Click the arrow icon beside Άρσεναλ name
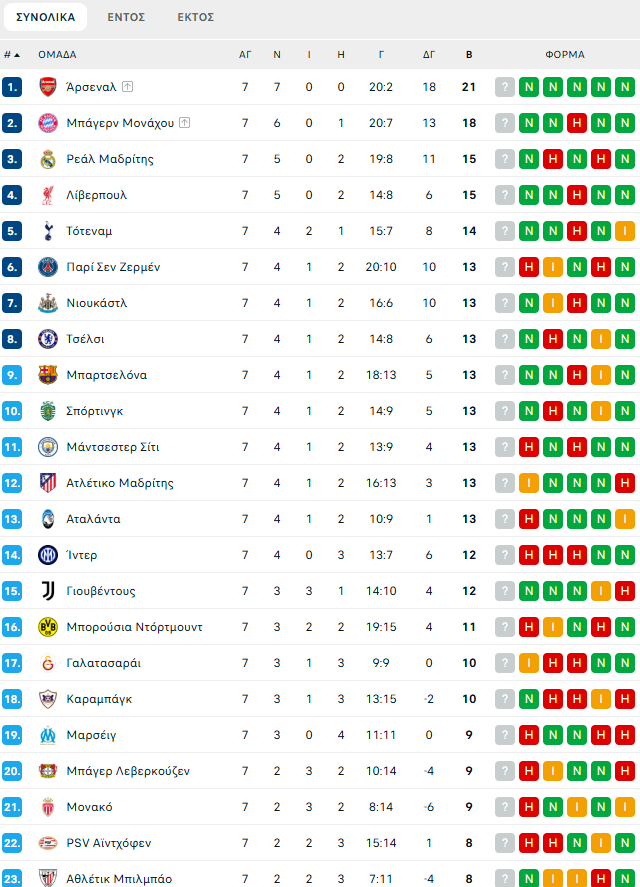 [x=127, y=87]
